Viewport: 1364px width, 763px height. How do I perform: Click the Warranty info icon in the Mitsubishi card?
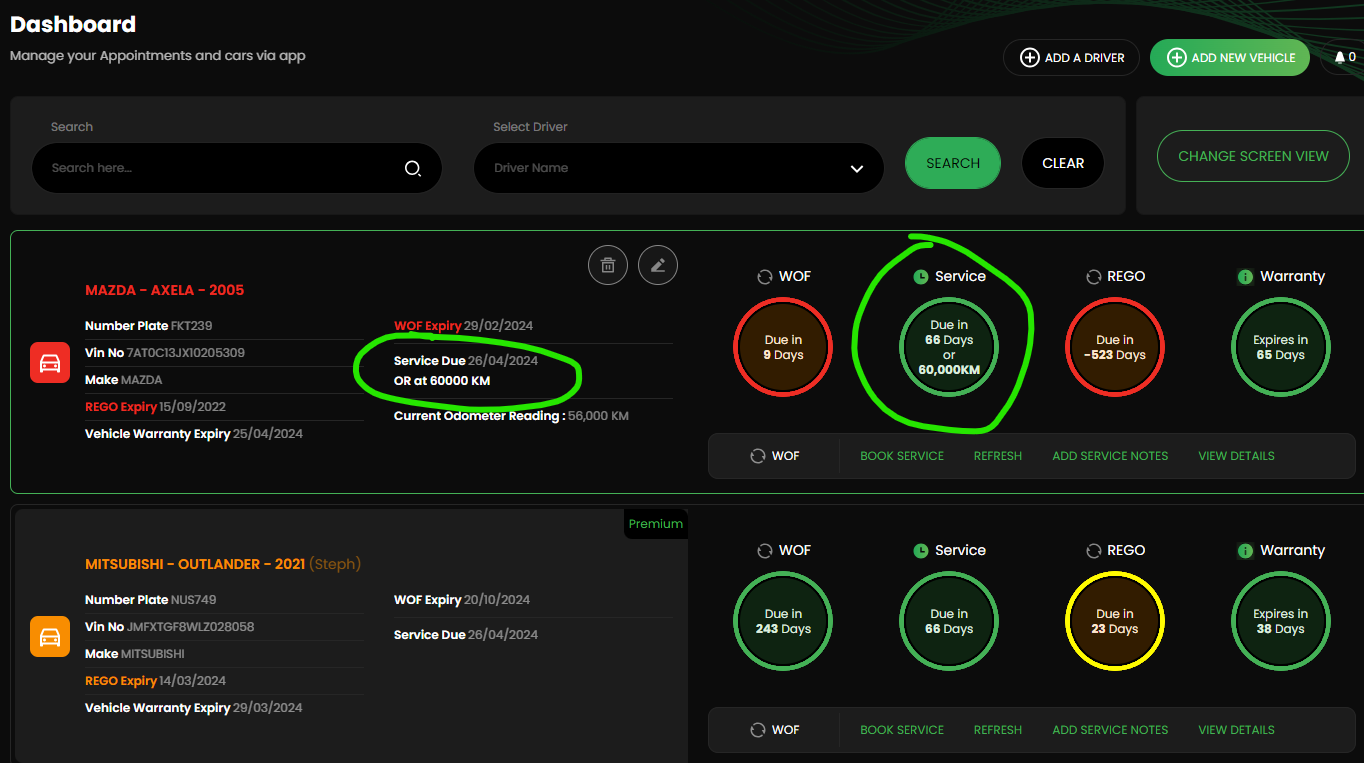[1245, 551]
